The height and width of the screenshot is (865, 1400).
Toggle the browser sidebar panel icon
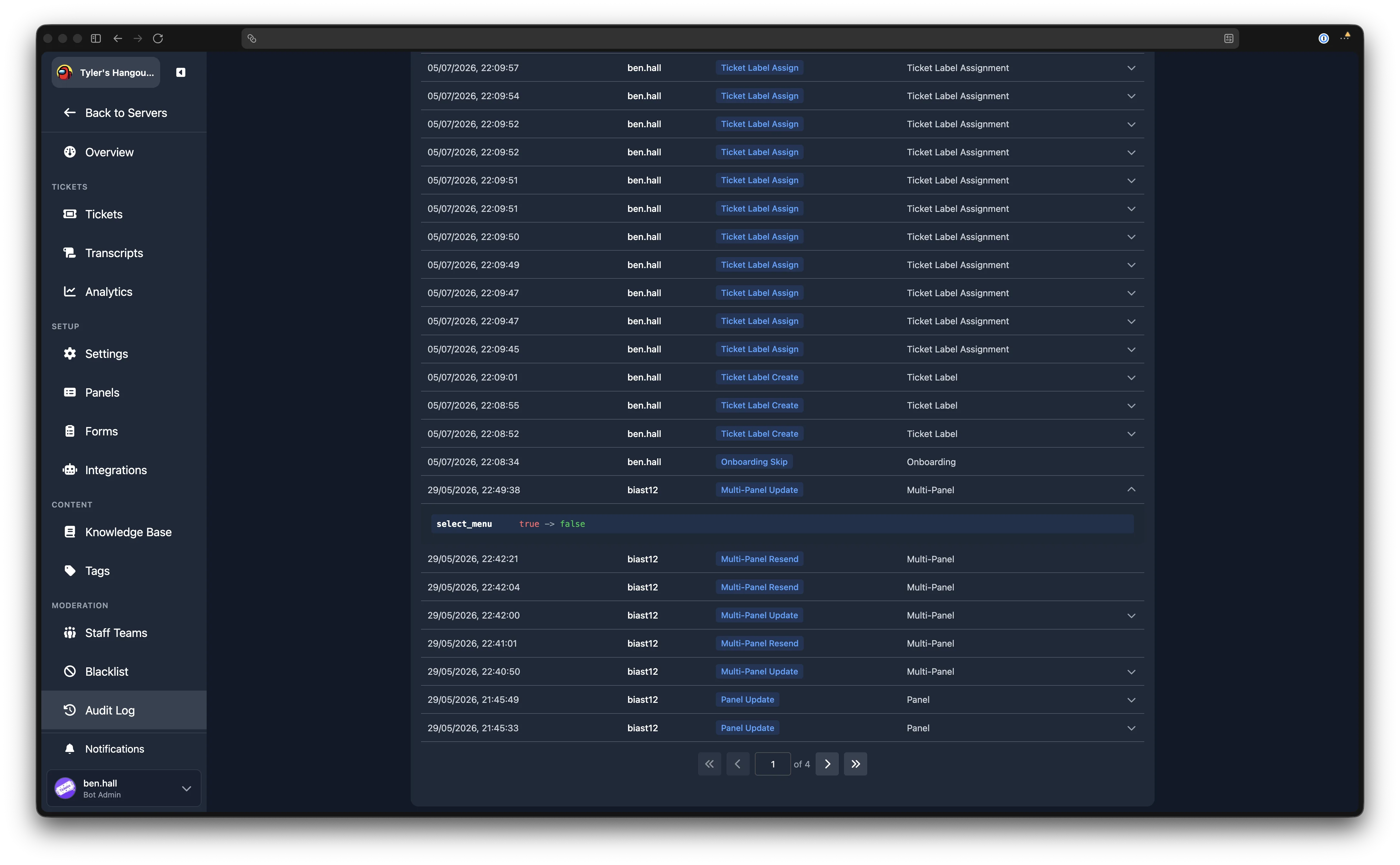(96, 38)
